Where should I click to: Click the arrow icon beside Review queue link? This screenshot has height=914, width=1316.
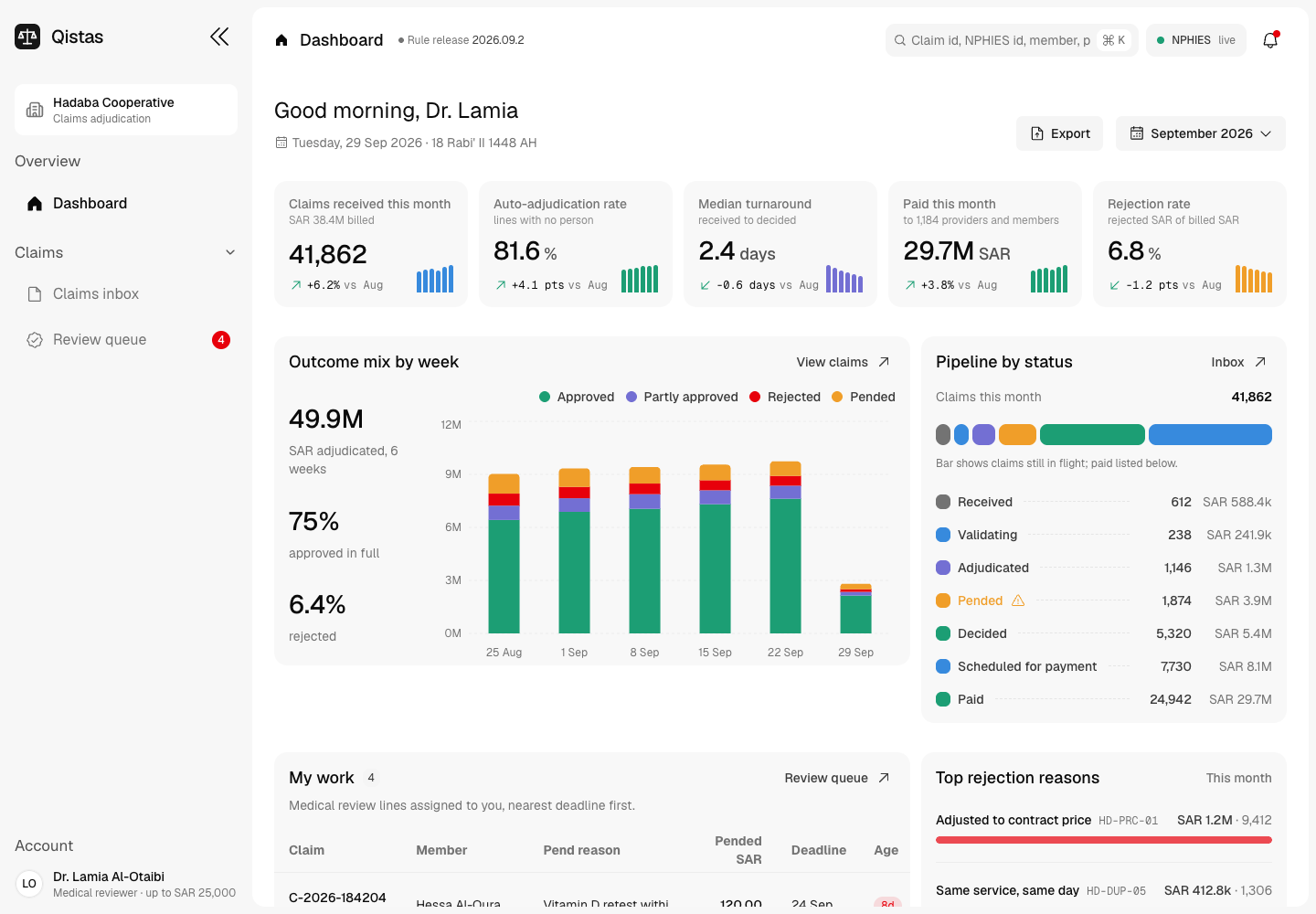tap(884, 778)
